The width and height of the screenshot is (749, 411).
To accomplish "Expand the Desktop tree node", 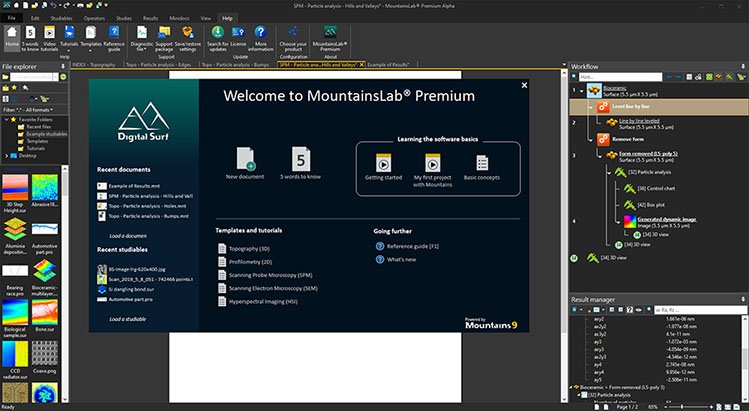I will [x=6, y=156].
